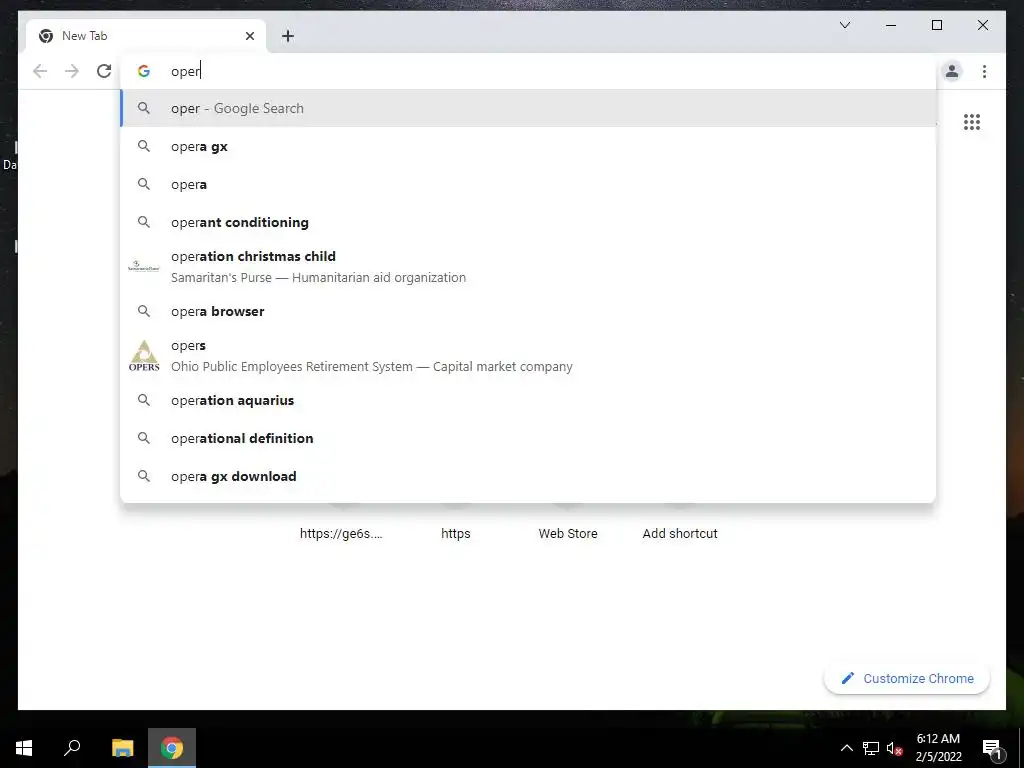Click the Chrome taskbar icon
Image resolution: width=1024 pixels, height=768 pixels.
pyautogui.click(x=172, y=748)
